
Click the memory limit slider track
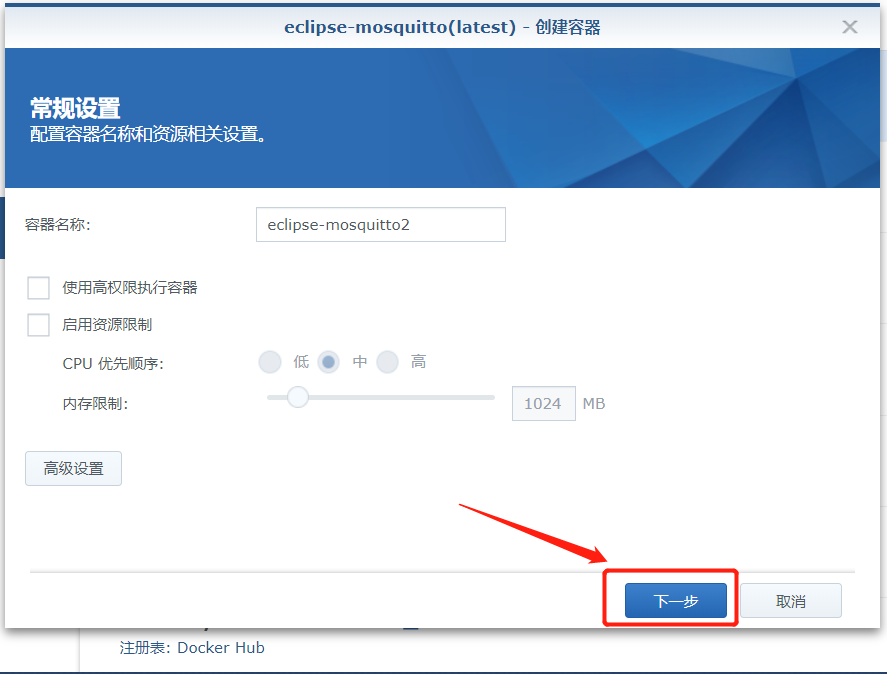click(381, 397)
